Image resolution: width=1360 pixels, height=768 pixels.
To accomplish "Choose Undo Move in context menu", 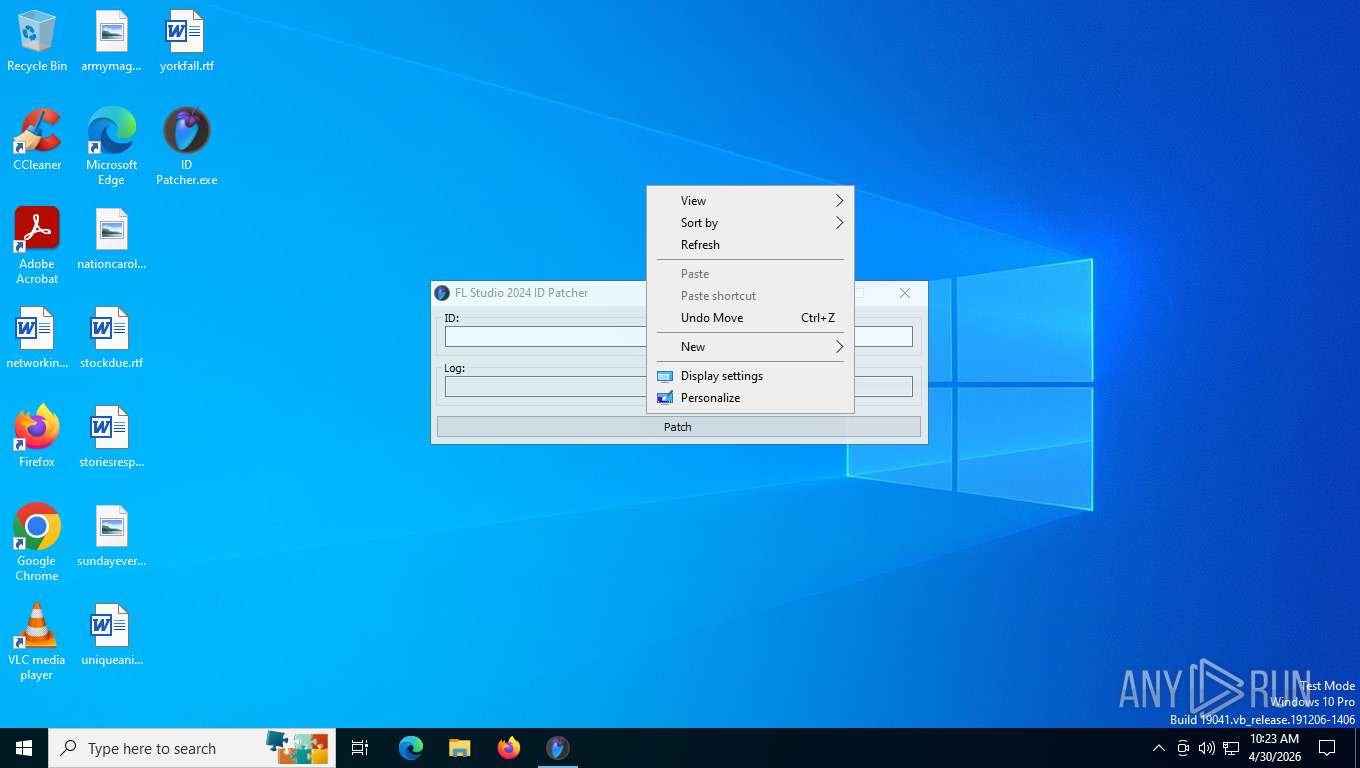I will pos(750,318).
